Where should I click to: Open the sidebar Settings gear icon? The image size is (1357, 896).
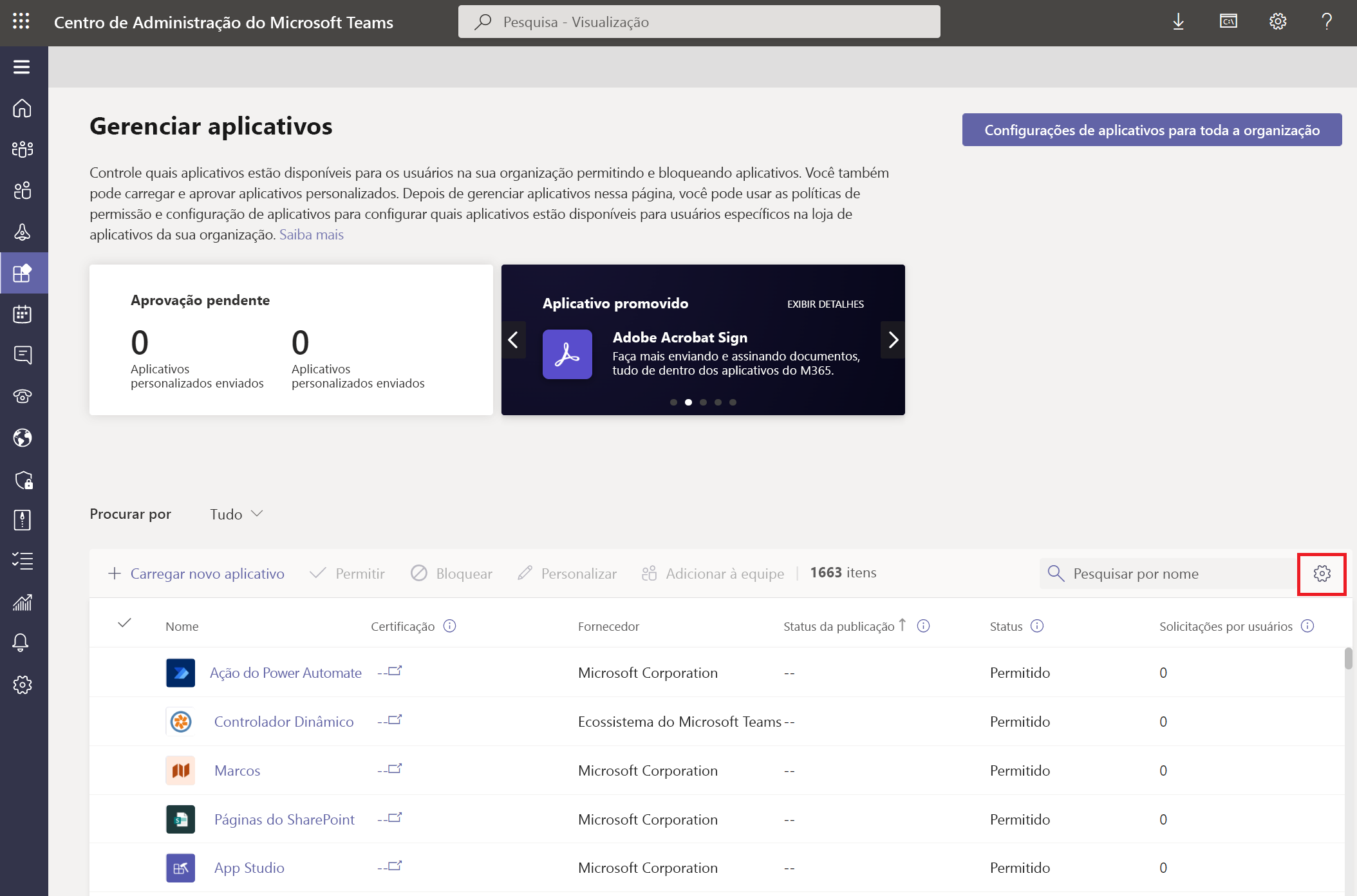point(23,685)
